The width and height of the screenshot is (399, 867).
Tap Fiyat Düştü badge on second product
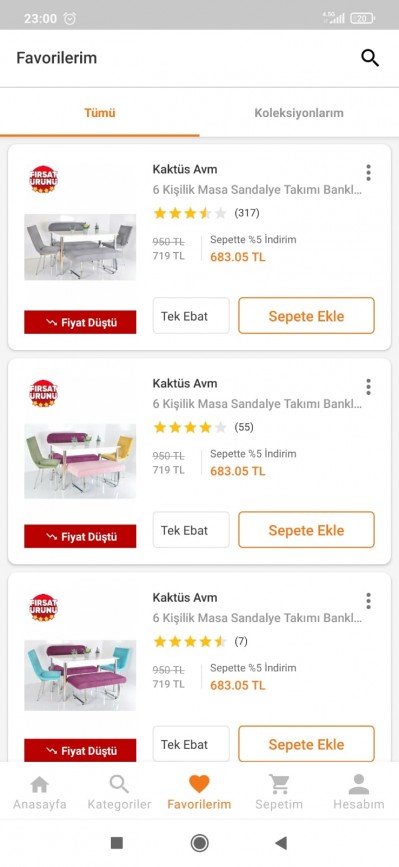click(x=80, y=536)
